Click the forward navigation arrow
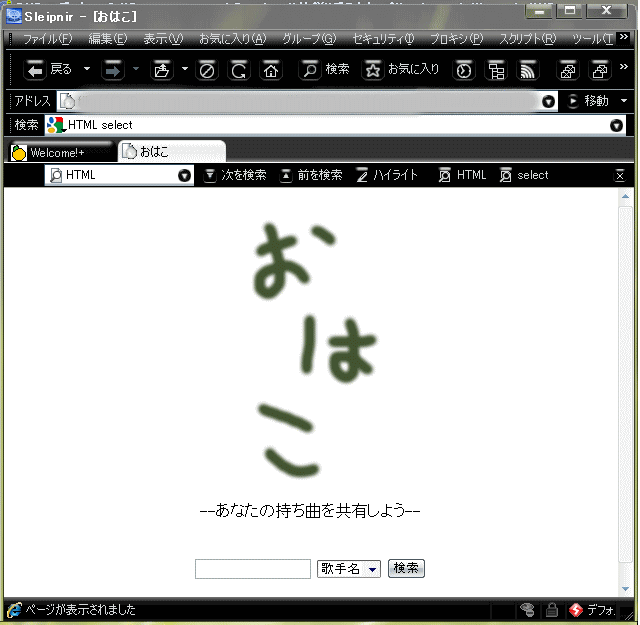This screenshot has width=640, height=625. (113, 70)
